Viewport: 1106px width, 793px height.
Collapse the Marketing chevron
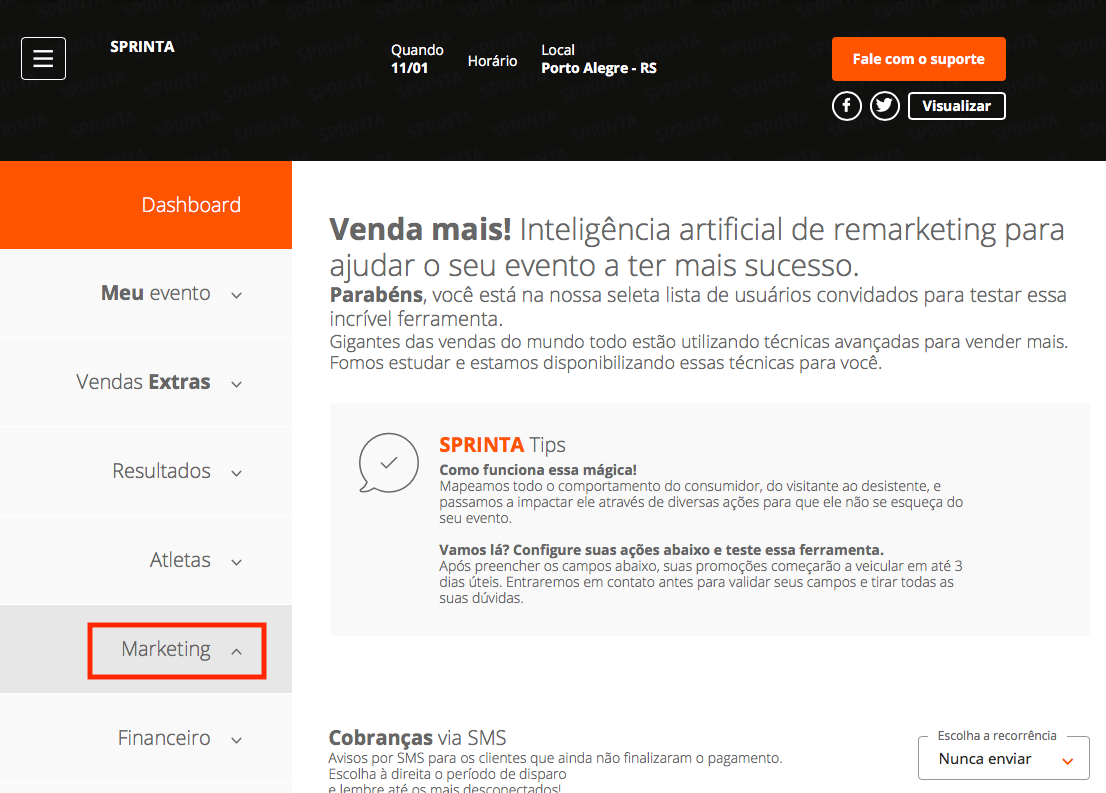(x=237, y=651)
